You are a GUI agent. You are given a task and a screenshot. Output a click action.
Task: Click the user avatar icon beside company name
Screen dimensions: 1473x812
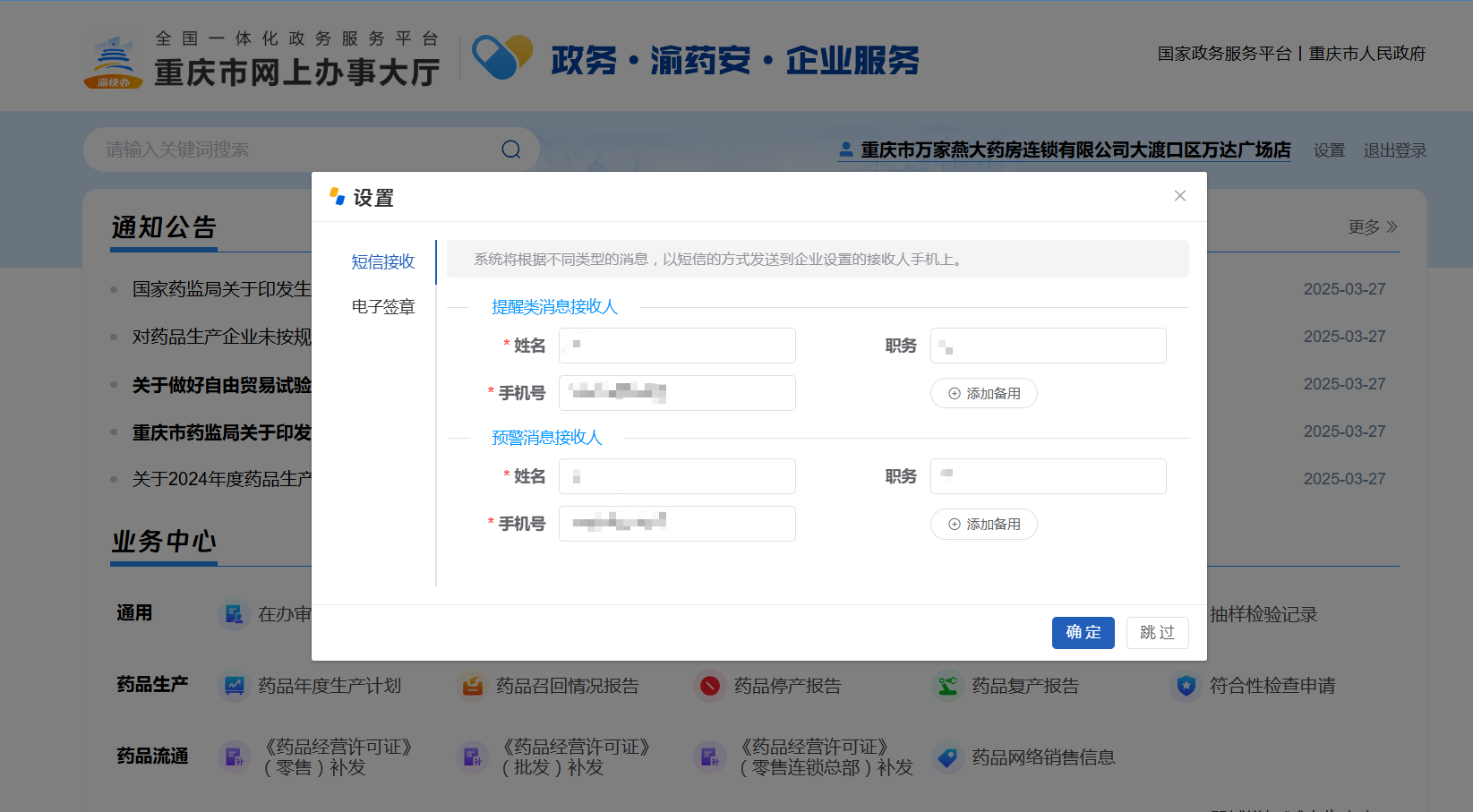pyautogui.click(x=845, y=150)
